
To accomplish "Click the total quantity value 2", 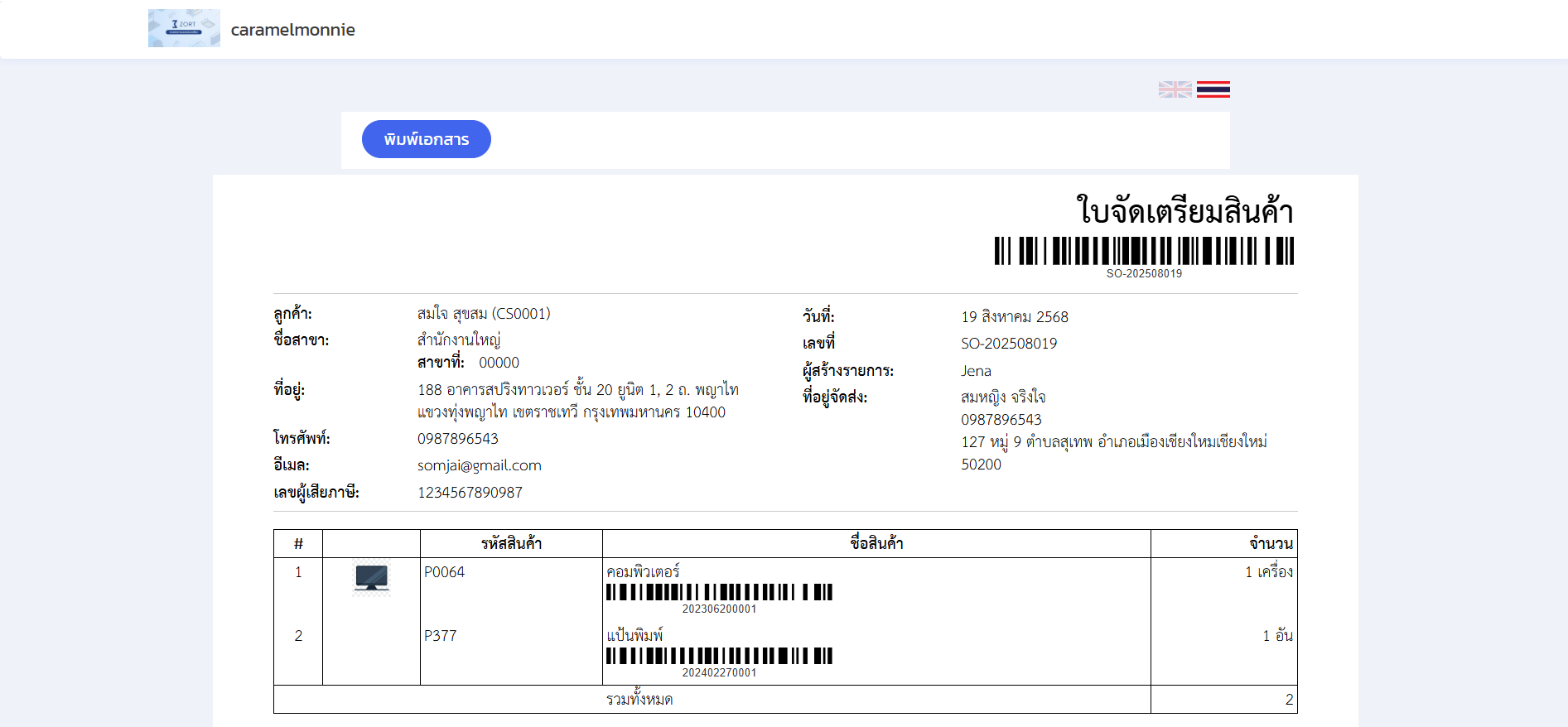I will click(x=1290, y=700).
